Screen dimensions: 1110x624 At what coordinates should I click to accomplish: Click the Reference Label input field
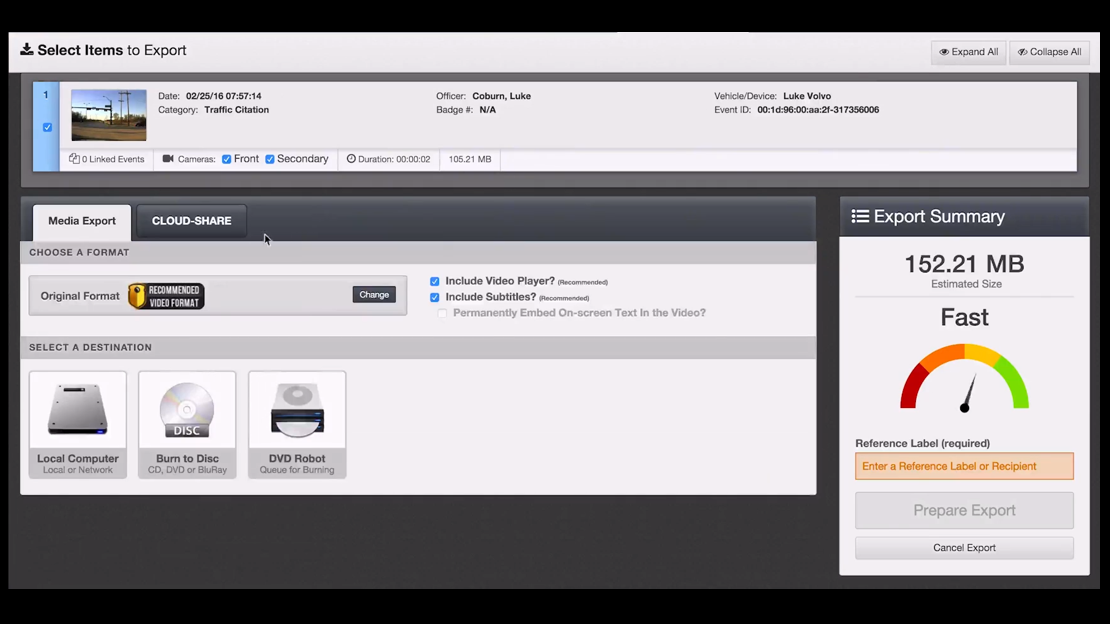pyautogui.click(x=964, y=466)
